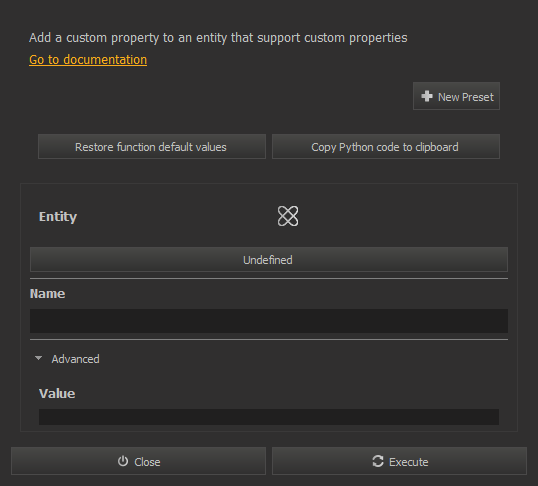Copy Python code to clipboard
The image size is (538, 486).
[386, 147]
